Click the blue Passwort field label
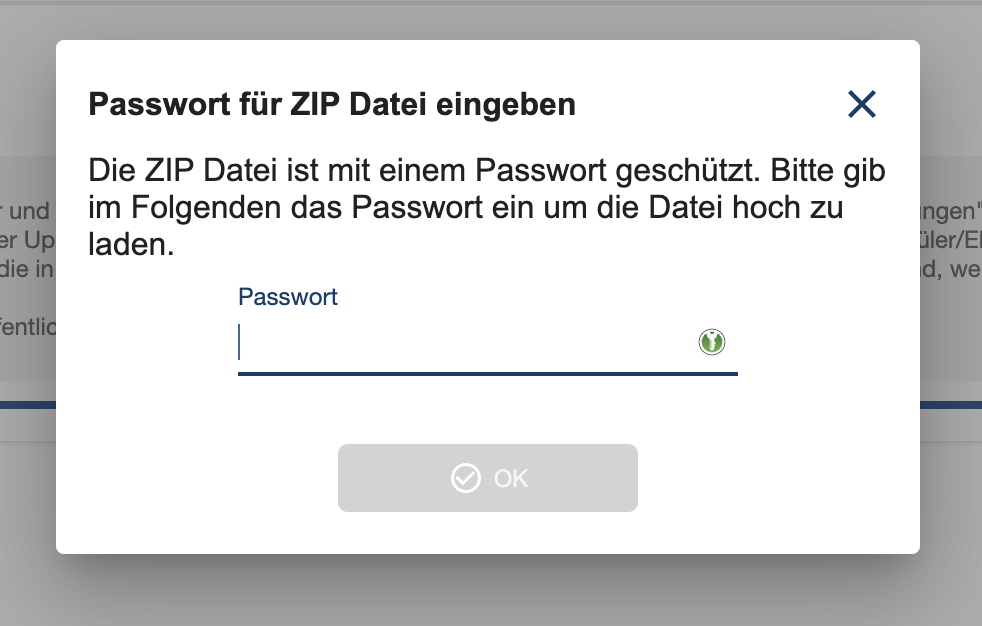The image size is (982, 626). click(x=287, y=297)
